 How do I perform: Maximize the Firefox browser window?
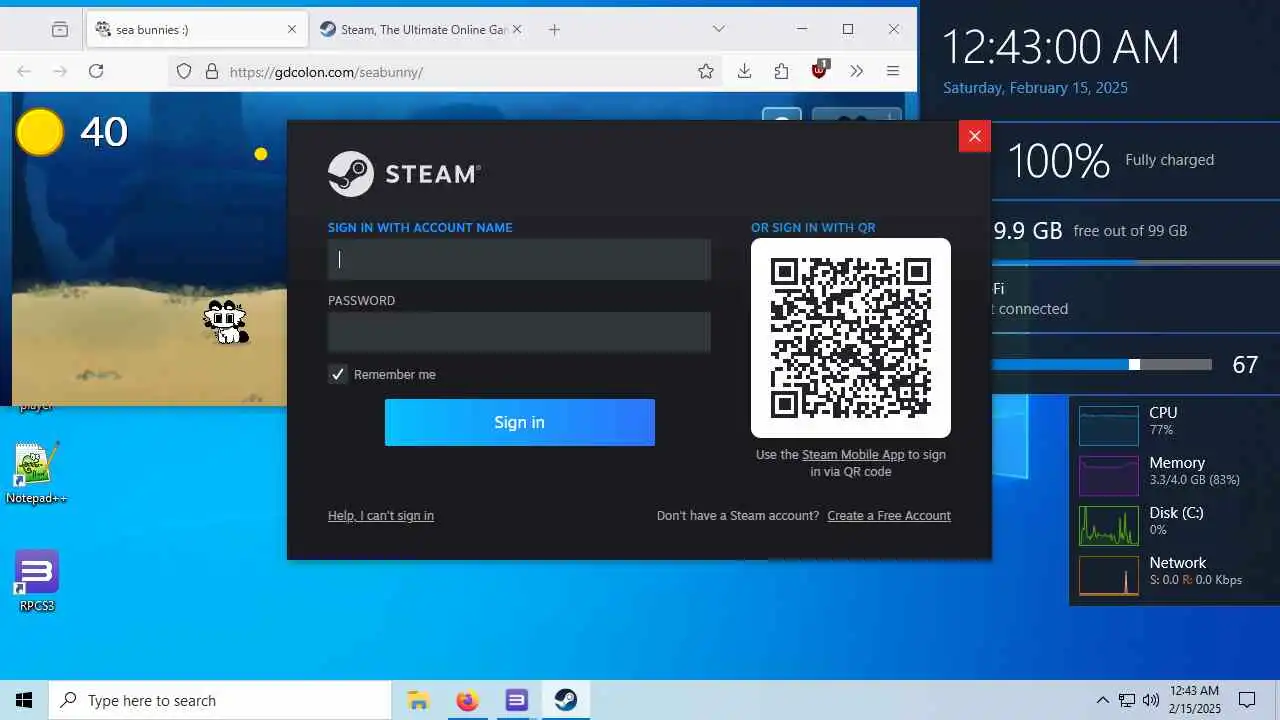(x=848, y=29)
